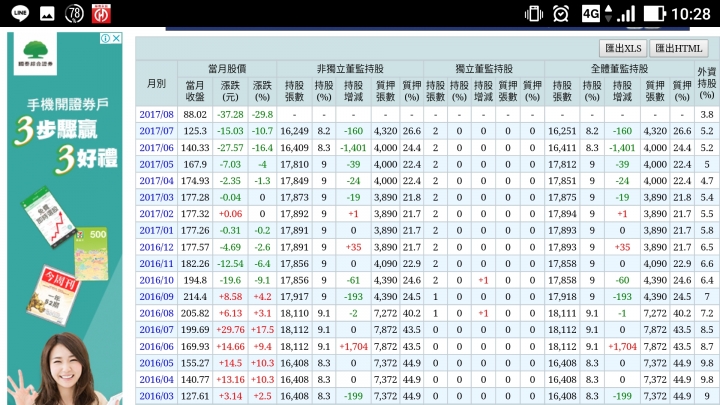This screenshot has width=720, height=405.
Task: Click the ad info icon
Action: point(106,39)
